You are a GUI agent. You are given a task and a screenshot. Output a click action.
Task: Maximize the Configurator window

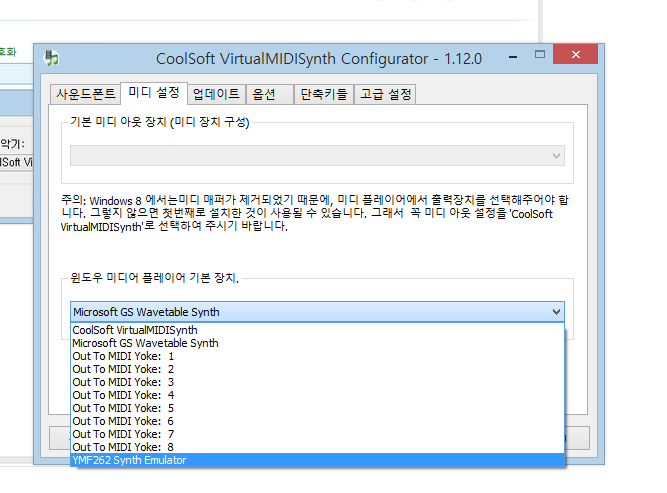[539, 54]
